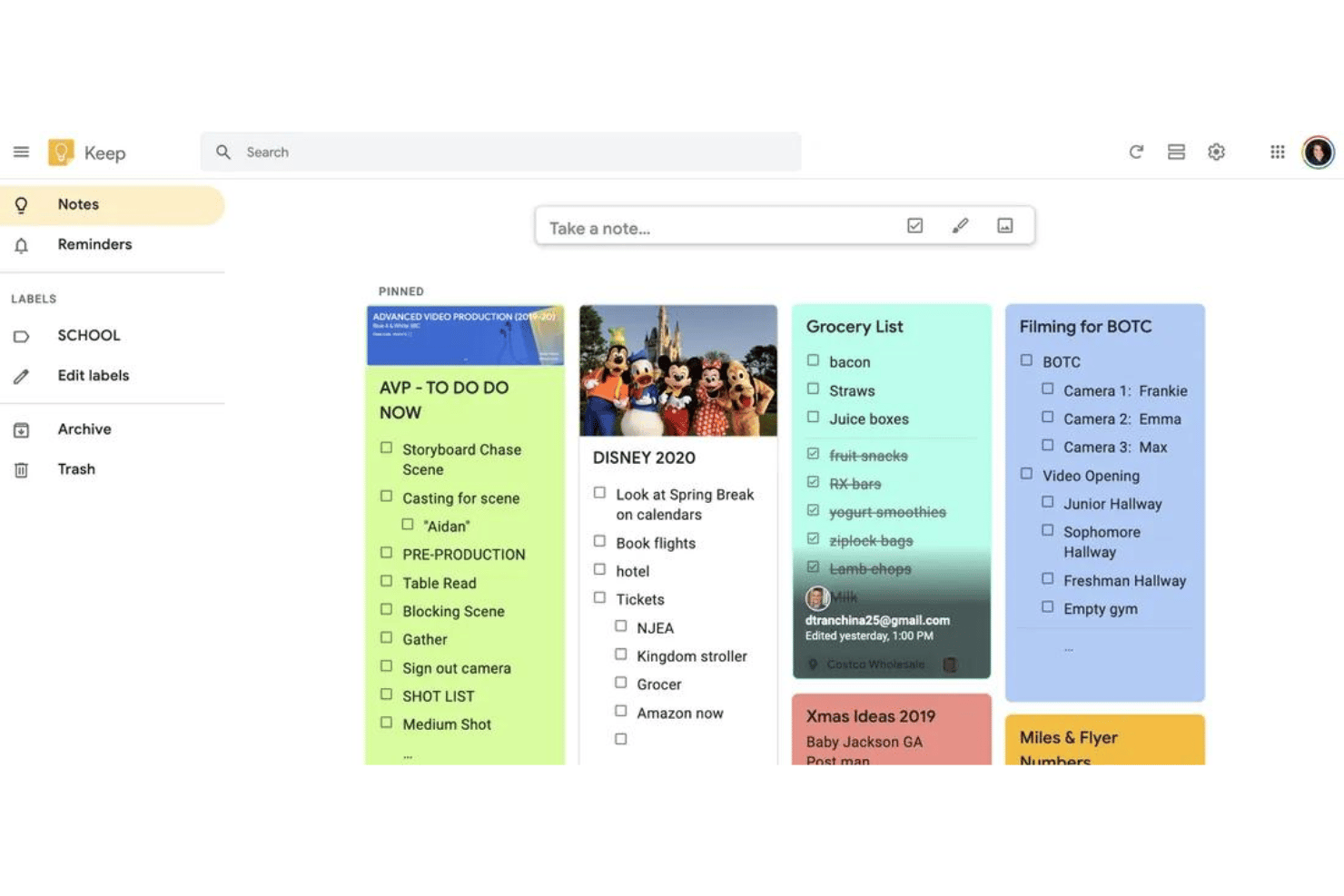Open the Filming for BOTC note title
This screenshot has width=1344, height=896.
click(1085, 327)
